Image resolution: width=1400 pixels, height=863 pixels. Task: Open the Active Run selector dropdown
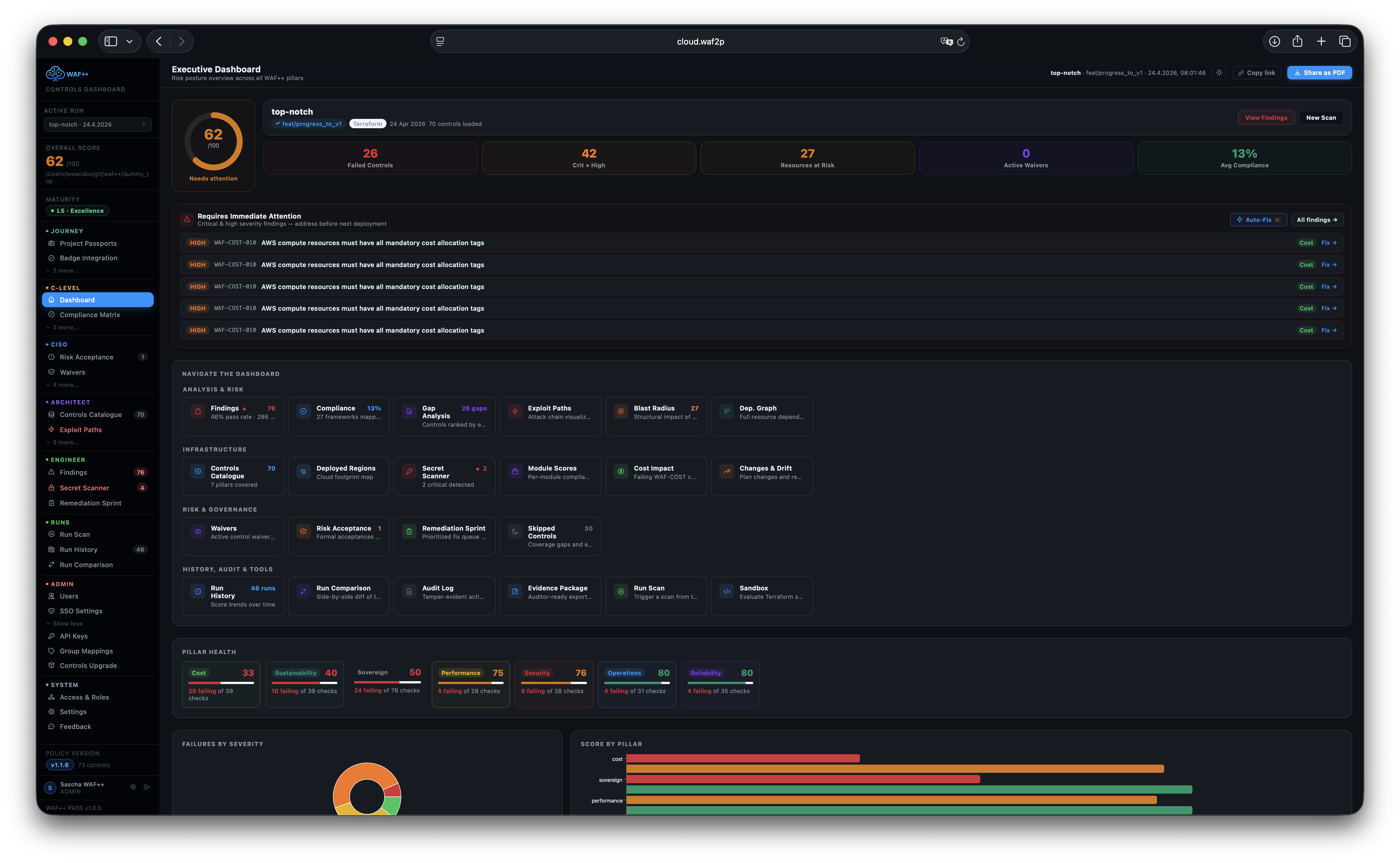pos(98,124)
